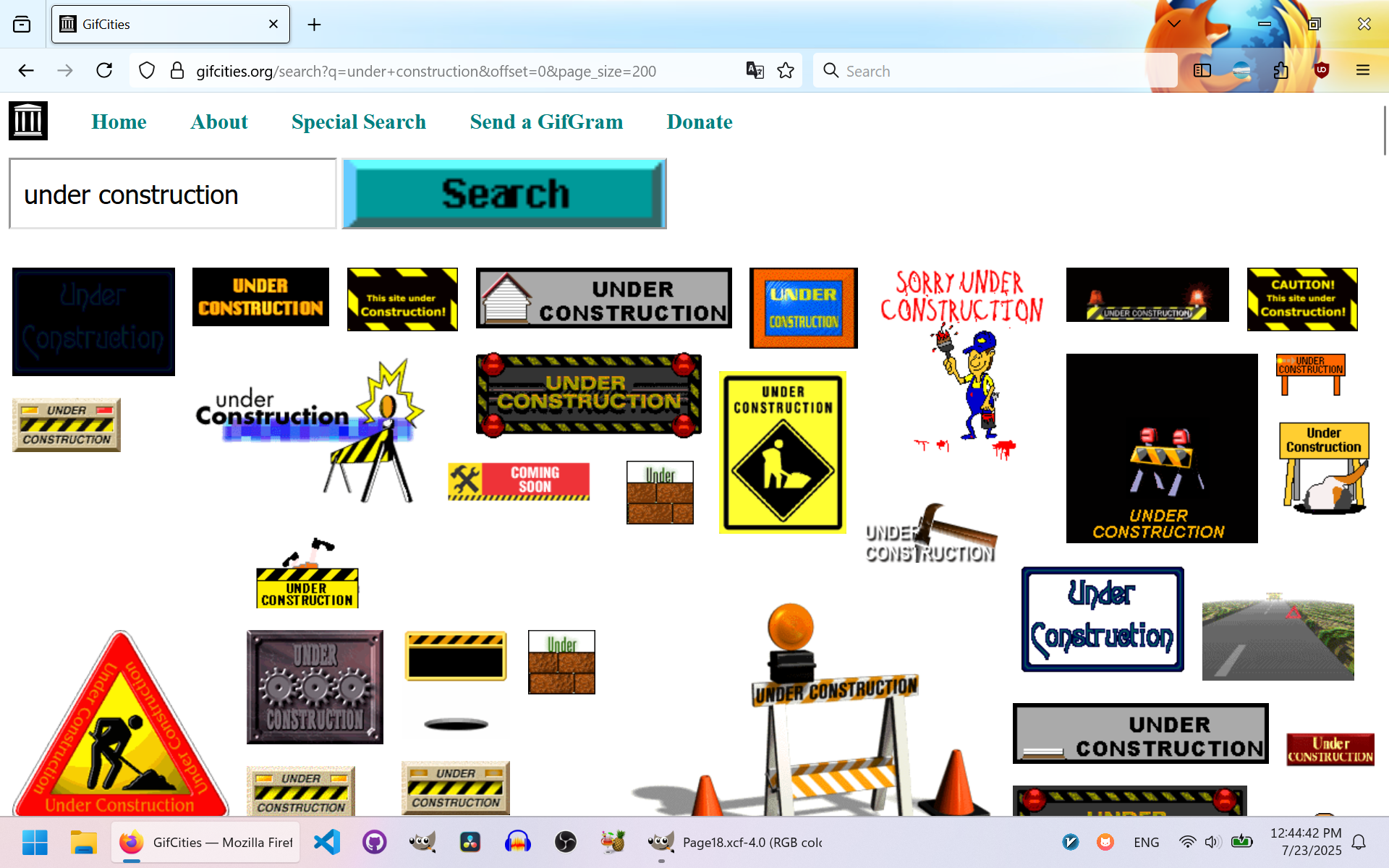Go to the About page
Viewport: 1389px width, 868px height.
(219, 122)
